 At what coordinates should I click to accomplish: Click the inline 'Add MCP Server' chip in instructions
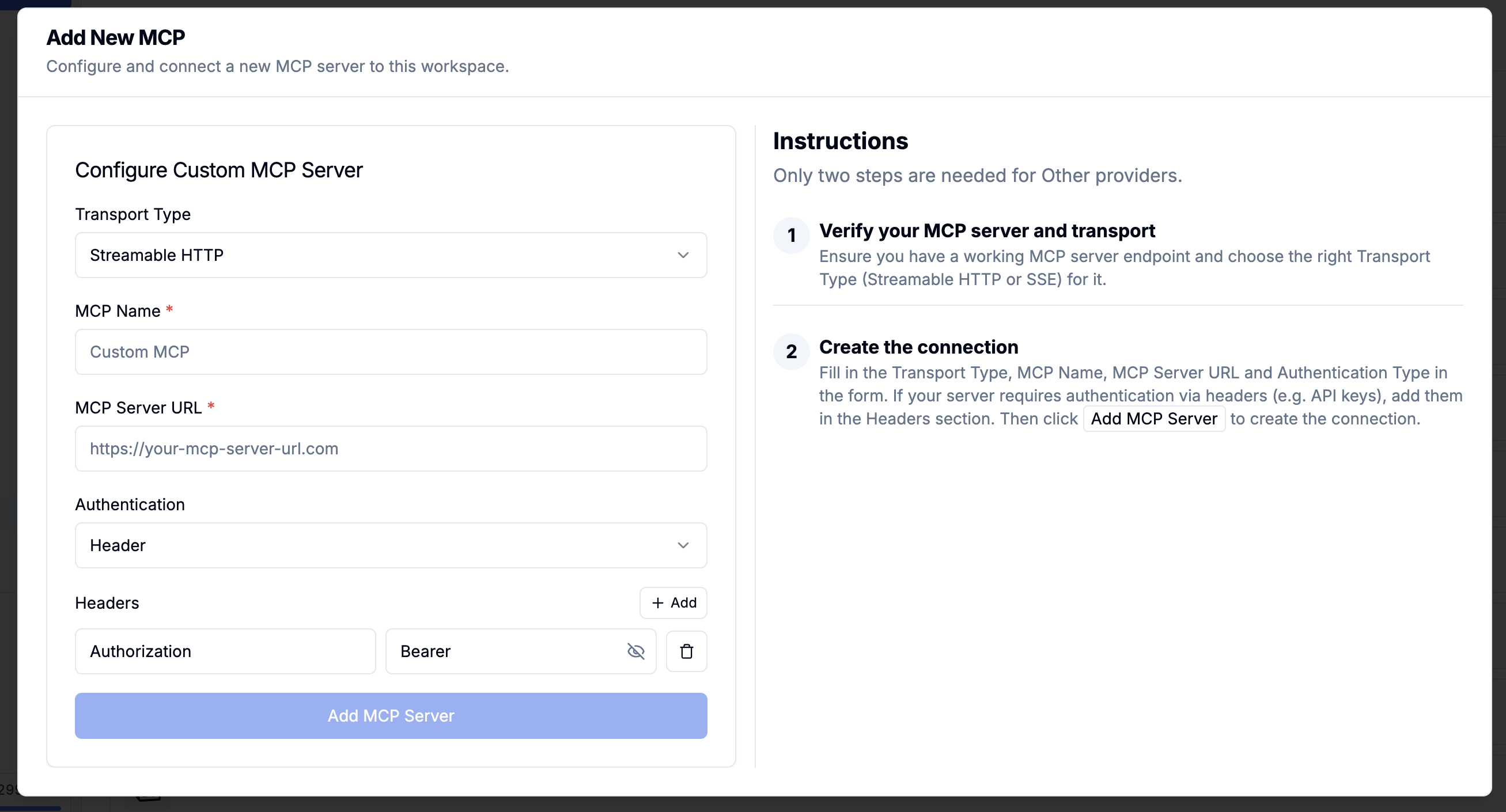[1154, 419]
